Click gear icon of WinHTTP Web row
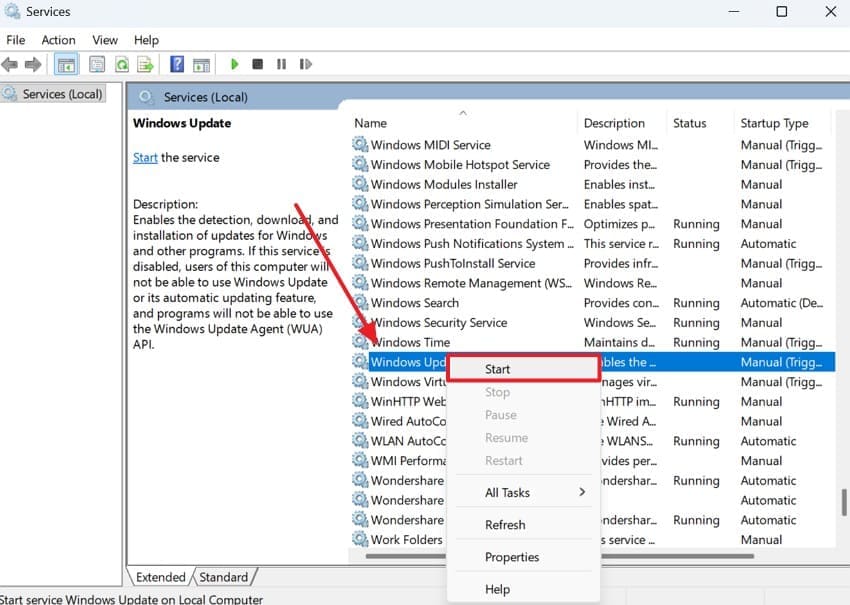Screen dimensions: 850x605 (x=360, y=401)
